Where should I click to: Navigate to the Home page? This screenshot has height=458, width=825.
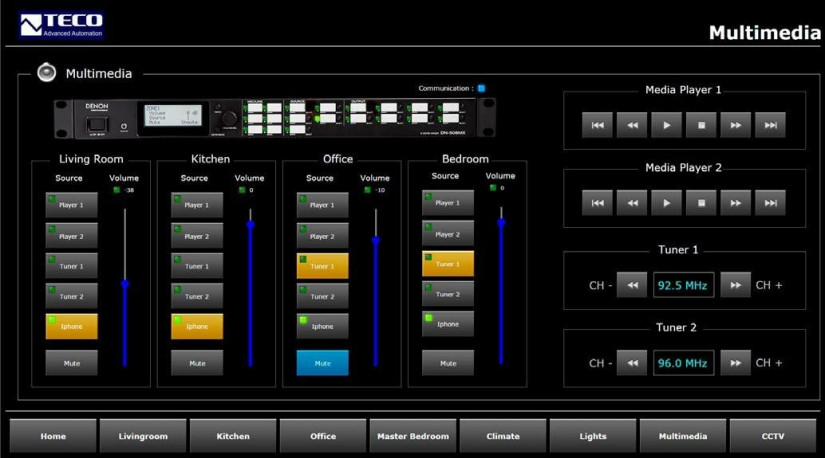coord(53,436)
